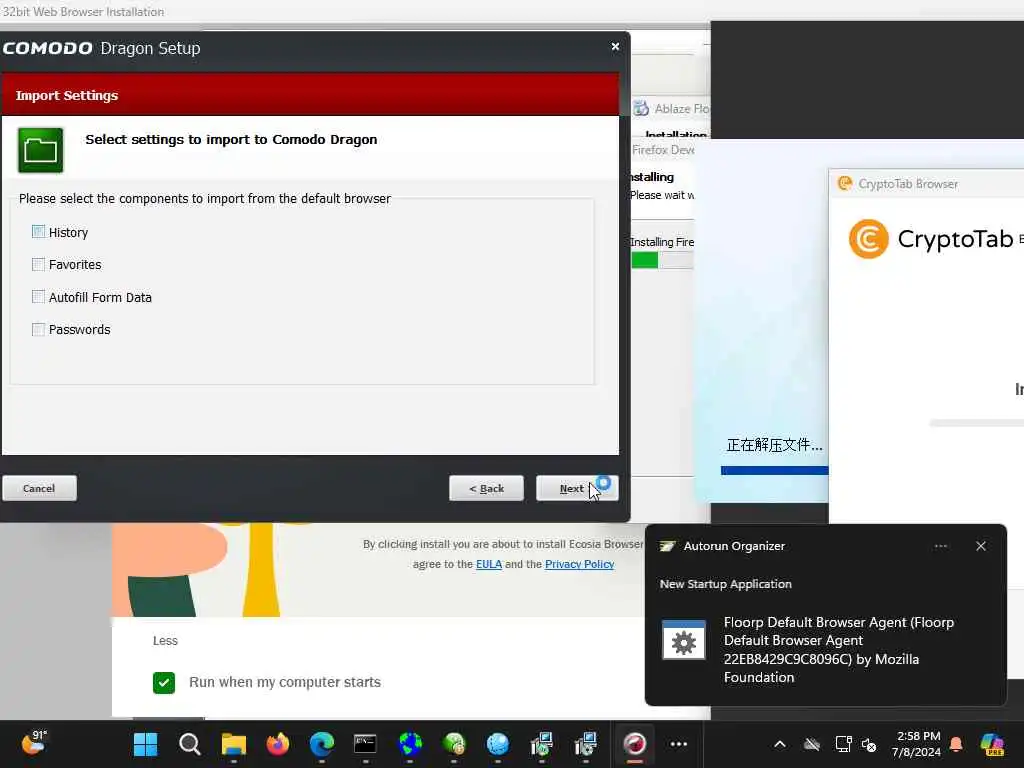Click the muted volume tray icon
This screenshot has width=1024, height=768.
click(869, 744)
